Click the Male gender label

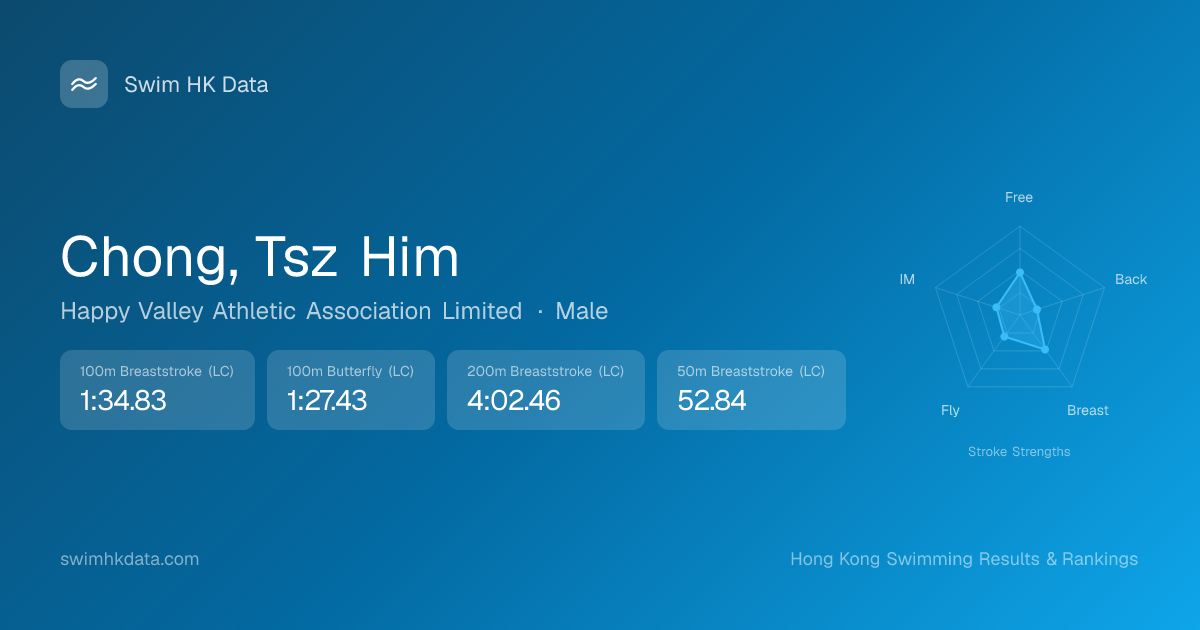(x=582, y=311)
